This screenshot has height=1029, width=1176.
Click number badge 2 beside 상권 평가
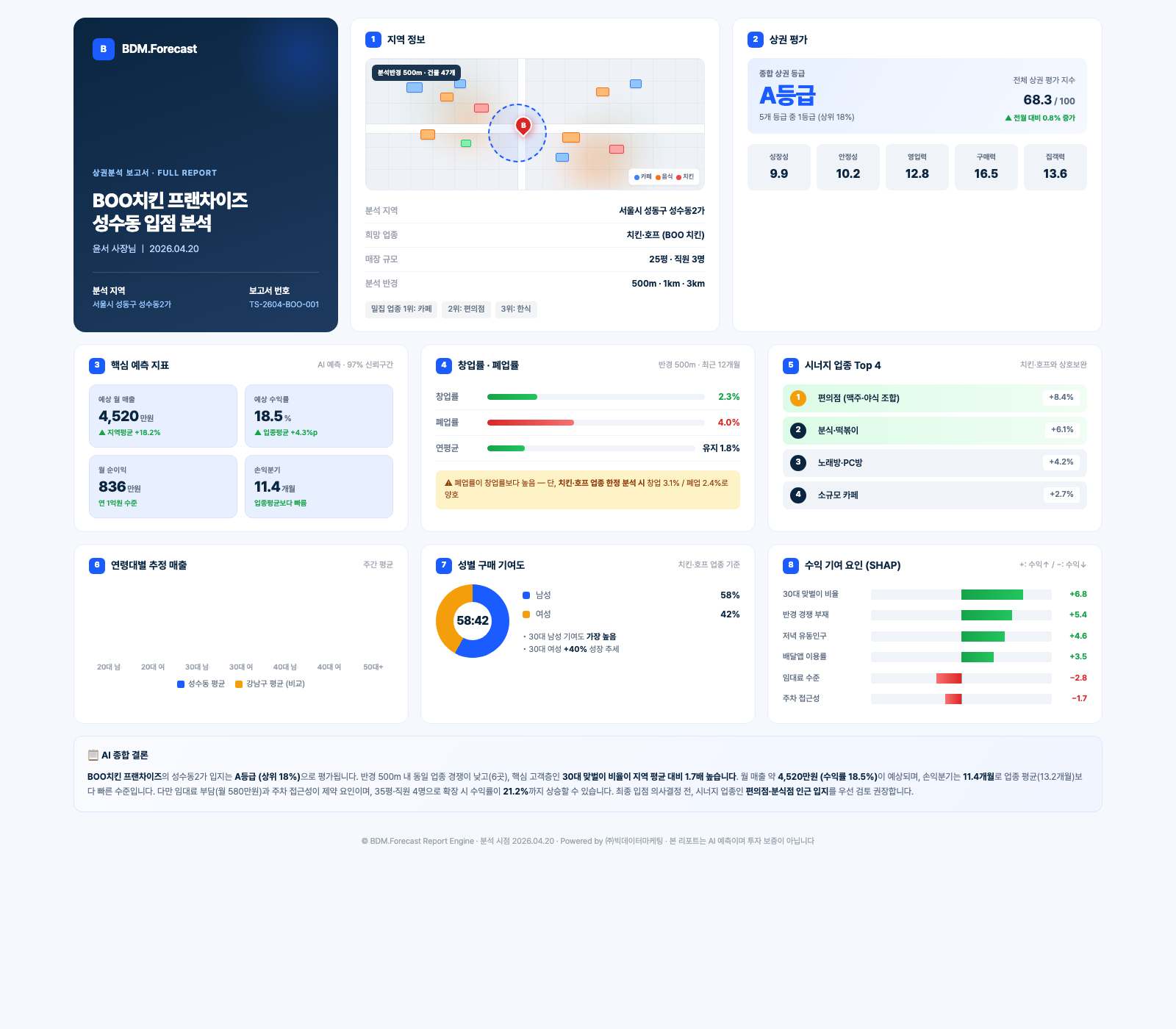[756, 40]
